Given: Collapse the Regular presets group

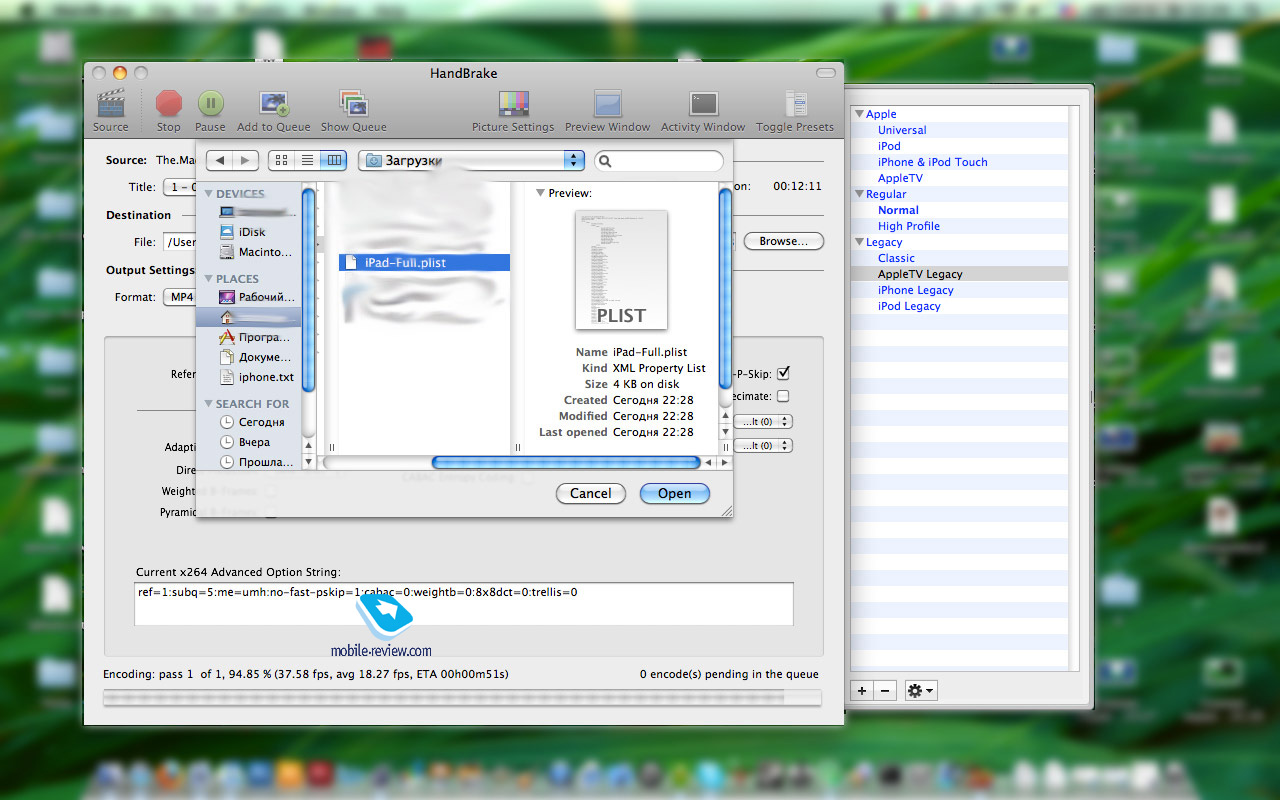Looking at the screenshot, I should pyautogui.click(x=859, y=194).
